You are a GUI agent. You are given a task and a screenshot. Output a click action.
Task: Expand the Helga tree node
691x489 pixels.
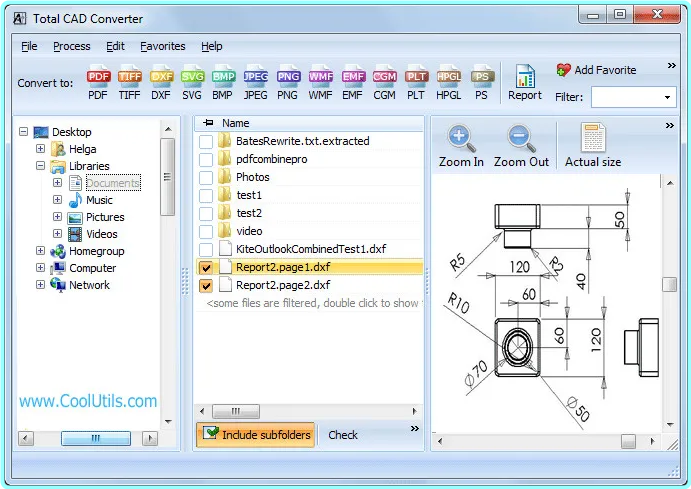[40, 148]
